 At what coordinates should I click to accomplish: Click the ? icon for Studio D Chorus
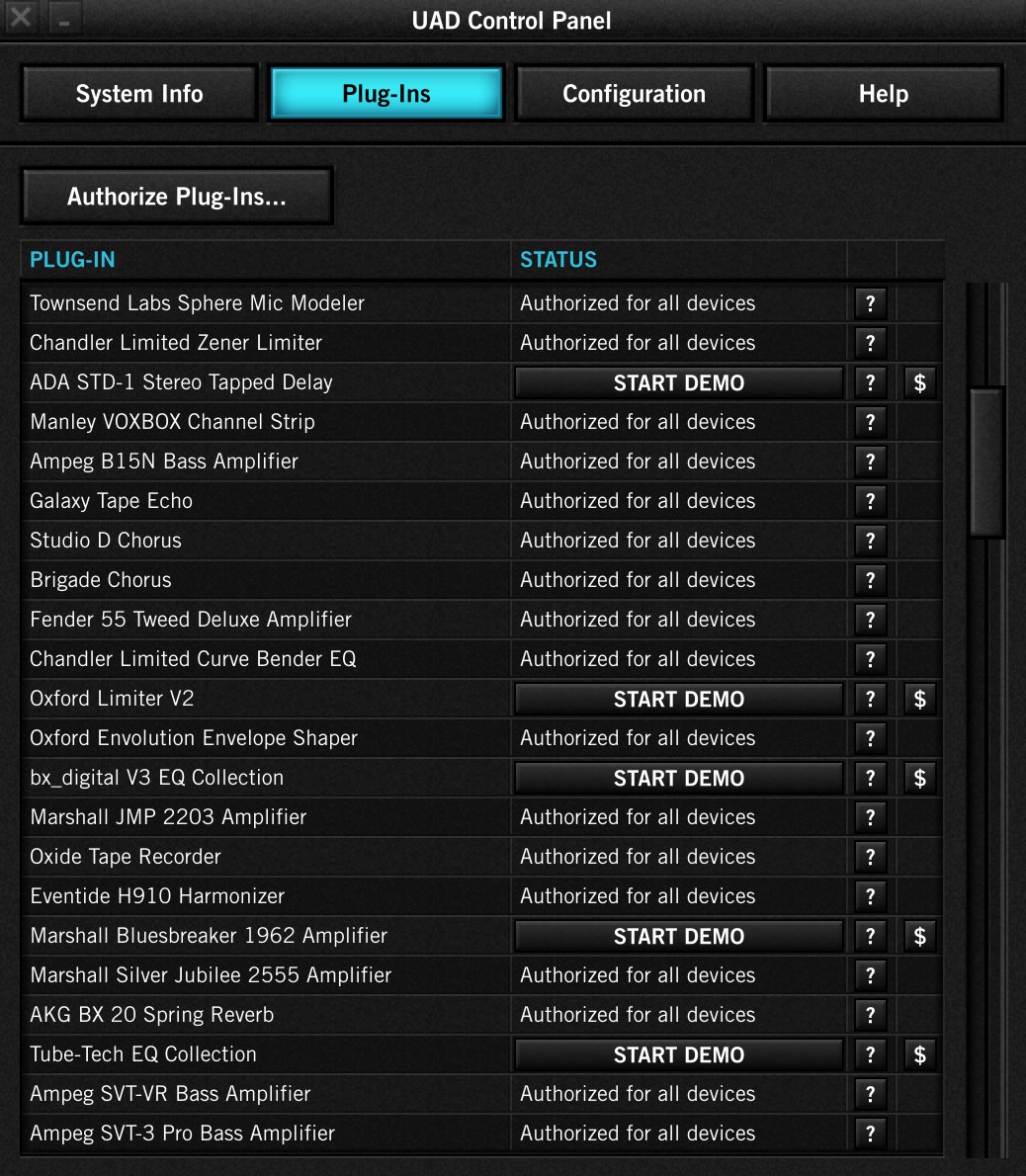(870, 541)
